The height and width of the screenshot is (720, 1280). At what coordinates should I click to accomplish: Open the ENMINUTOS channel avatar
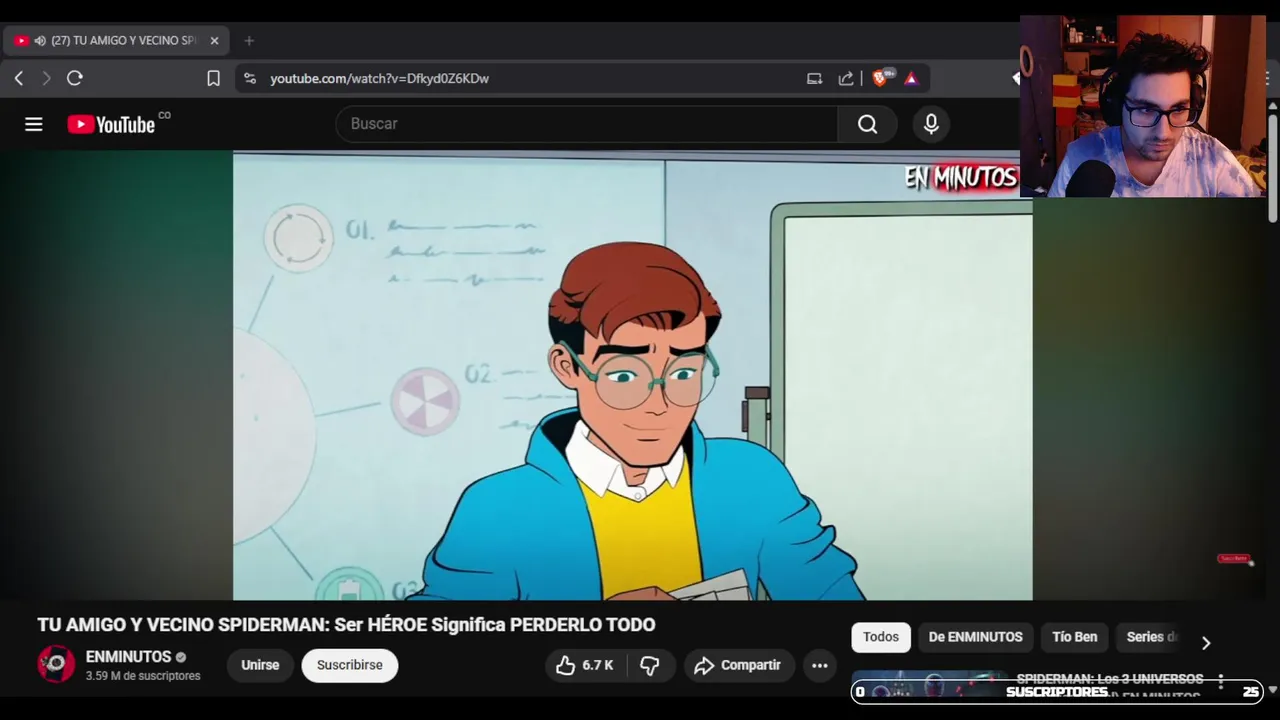56,665
